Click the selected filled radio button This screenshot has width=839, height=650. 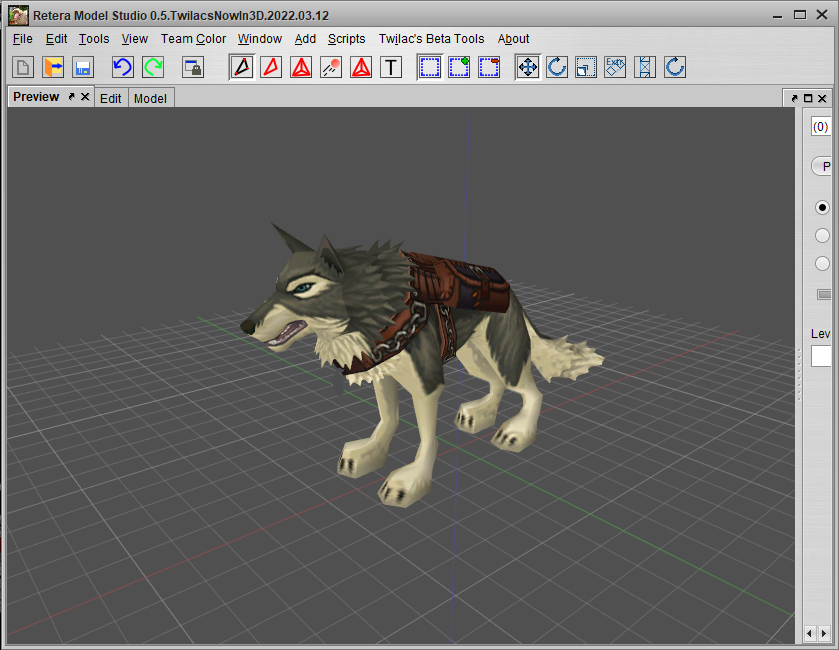point(822,208)
